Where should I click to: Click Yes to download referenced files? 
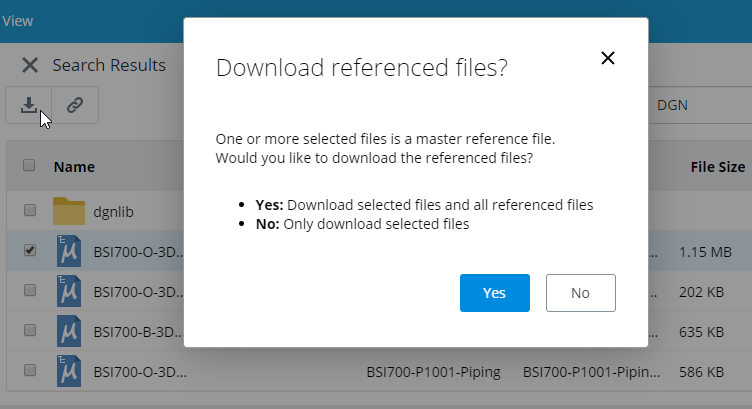494,293
